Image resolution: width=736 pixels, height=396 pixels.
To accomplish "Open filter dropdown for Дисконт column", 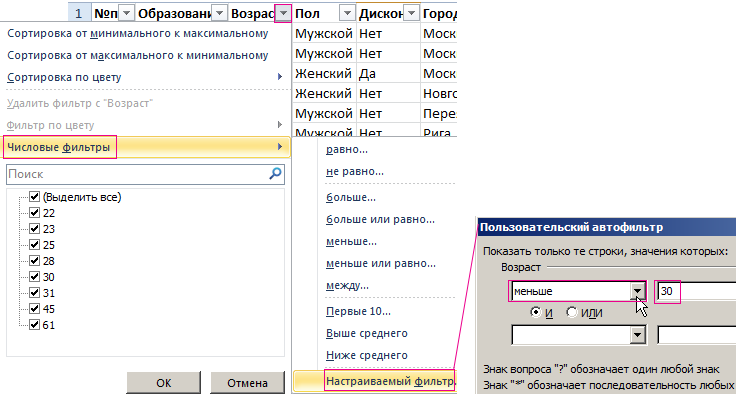I will click(411, 14).
